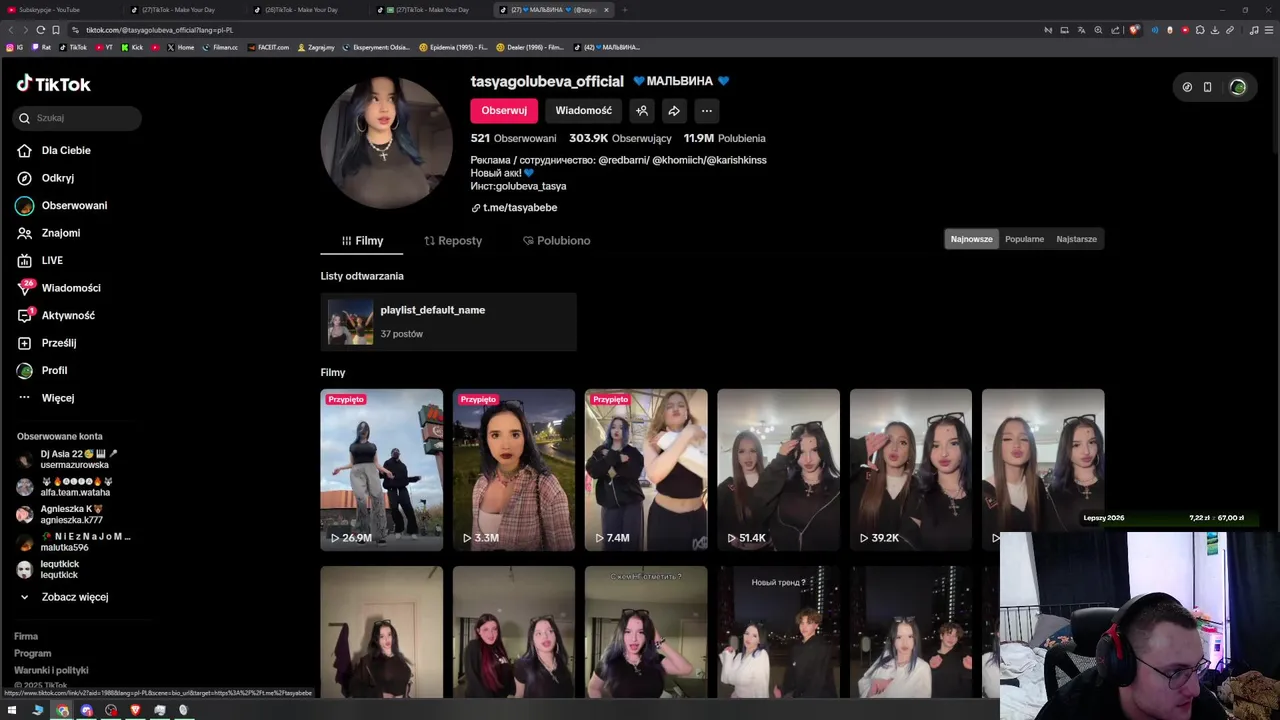The image size is (1280, 720).
Task: Open the LIVE section icon
Action: [24, 260]
